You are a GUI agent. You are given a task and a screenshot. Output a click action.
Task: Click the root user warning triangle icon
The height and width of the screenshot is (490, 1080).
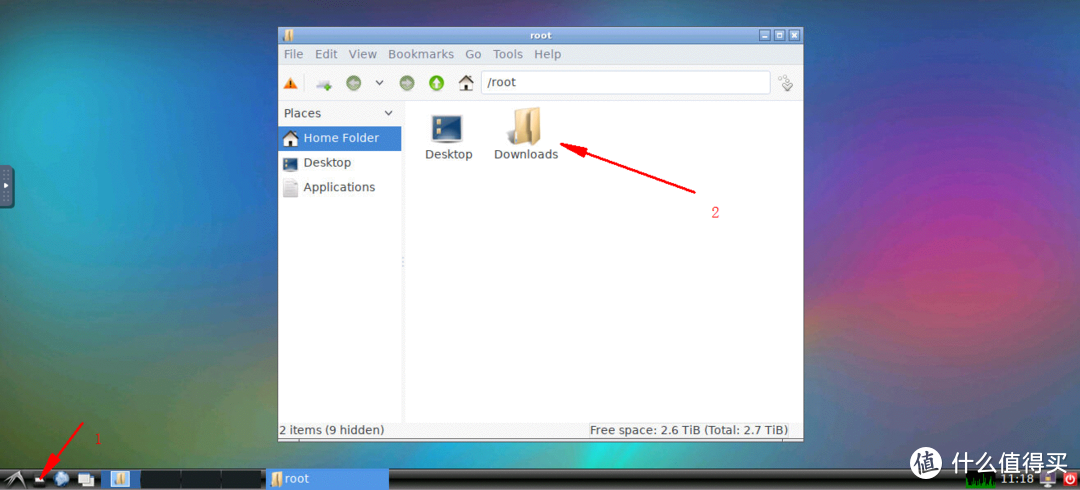[290, 83]
